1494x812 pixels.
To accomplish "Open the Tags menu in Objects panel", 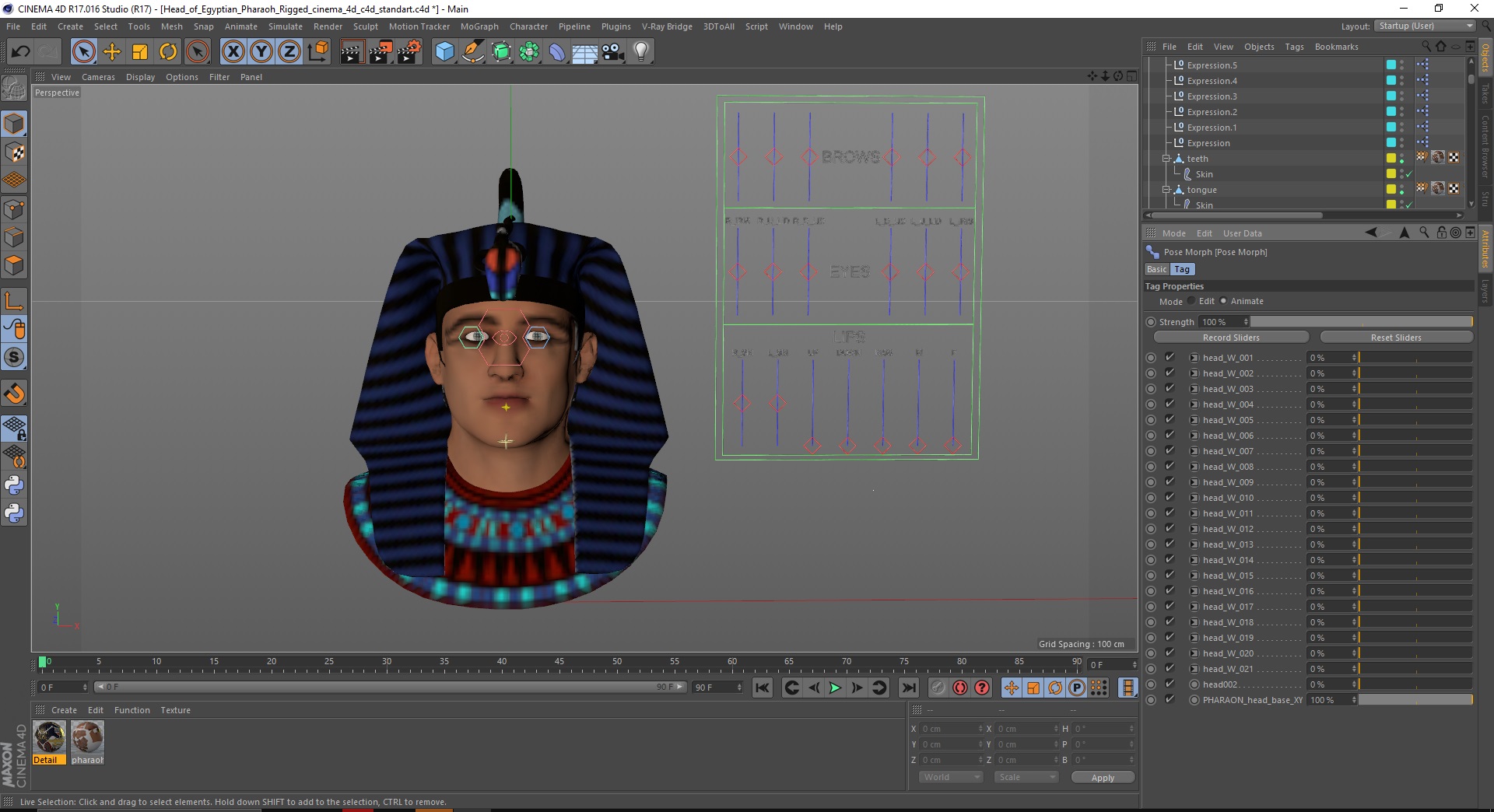I will tap(1294, 47).
